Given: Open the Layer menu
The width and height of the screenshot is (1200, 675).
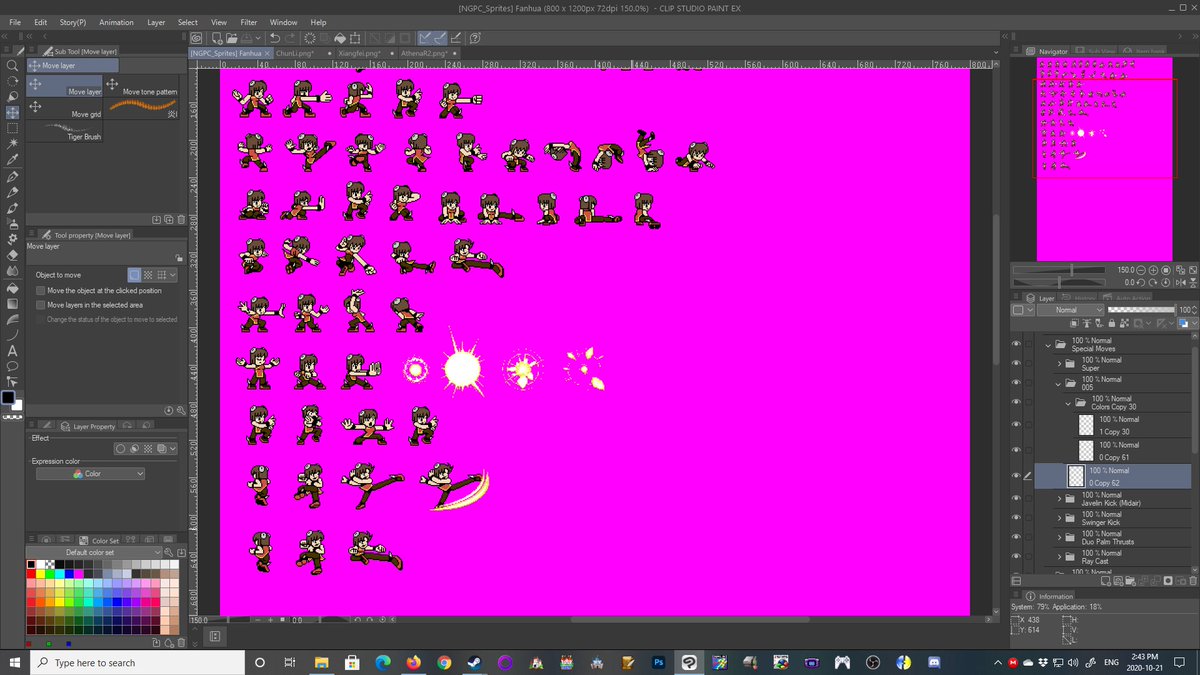Looking at the screenshot, I should point(156,22).
